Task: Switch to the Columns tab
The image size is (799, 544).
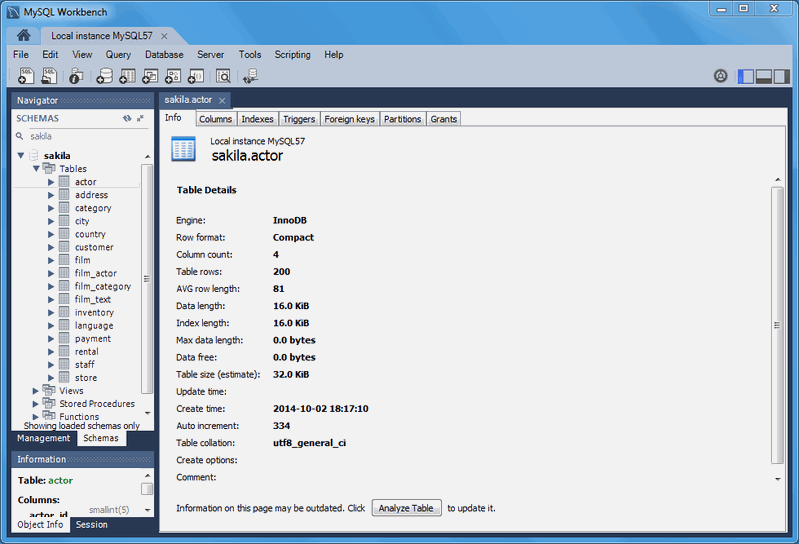Action: tap(216, 119)
